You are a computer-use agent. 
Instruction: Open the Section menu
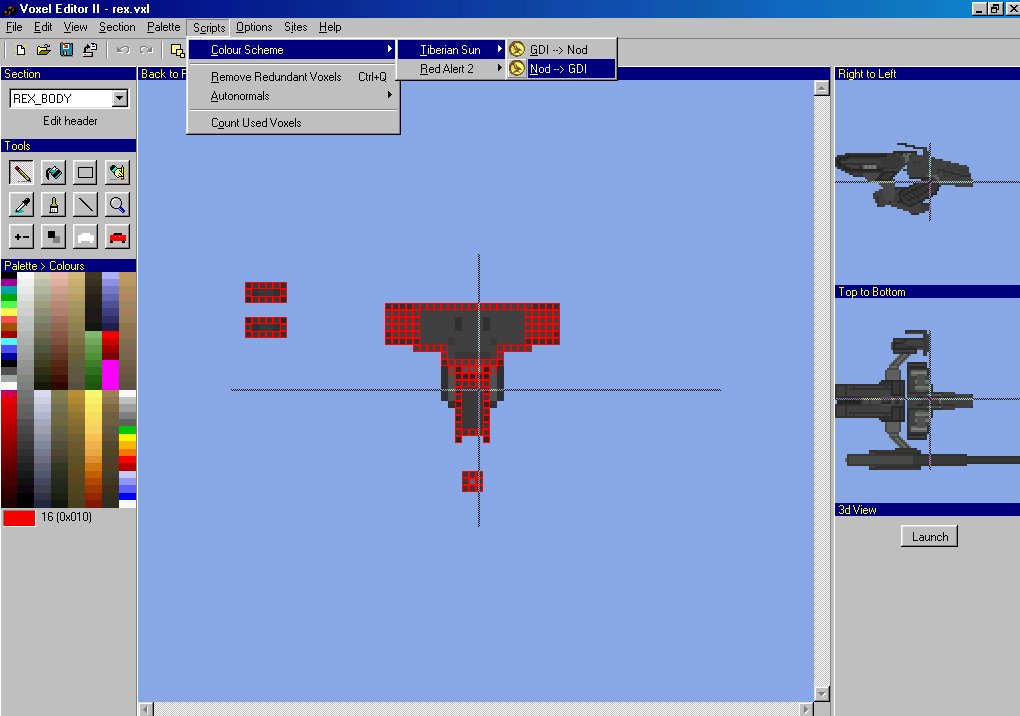pos(117,27)
